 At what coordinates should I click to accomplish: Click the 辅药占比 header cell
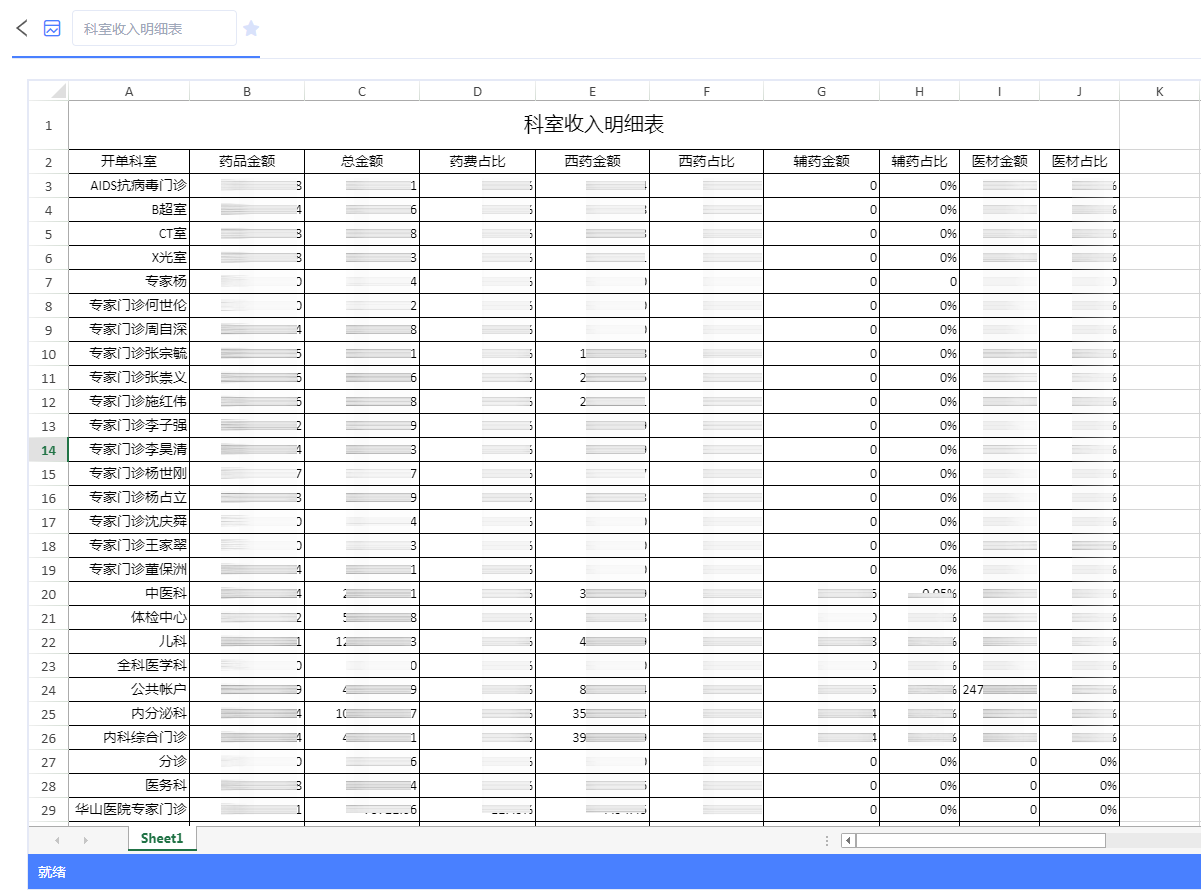[x=919, y=161]
